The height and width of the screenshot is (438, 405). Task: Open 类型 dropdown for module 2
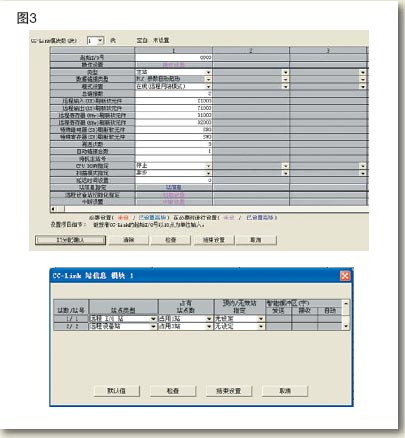pyautogui.click(x=285, y=72)
